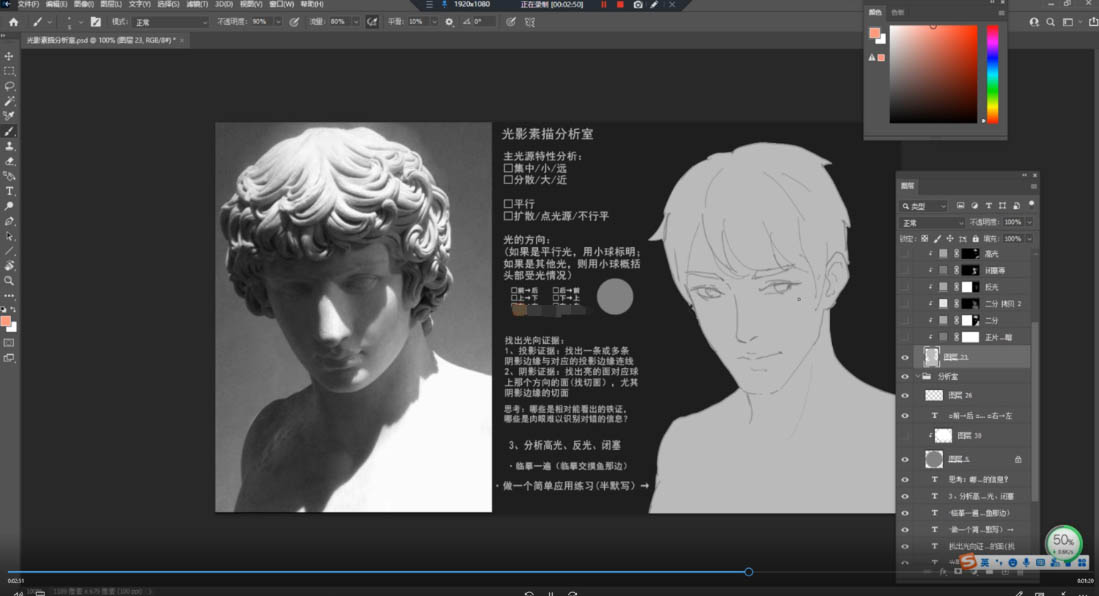Select the Eraser tool
Viewport: 1099px width, 596px height.
[x=9, y=161]
